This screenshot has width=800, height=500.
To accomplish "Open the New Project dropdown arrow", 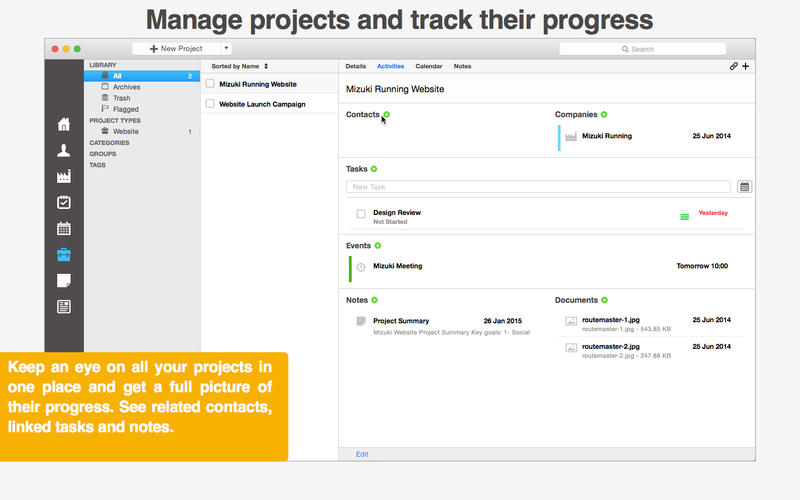I will coord(227,48).
